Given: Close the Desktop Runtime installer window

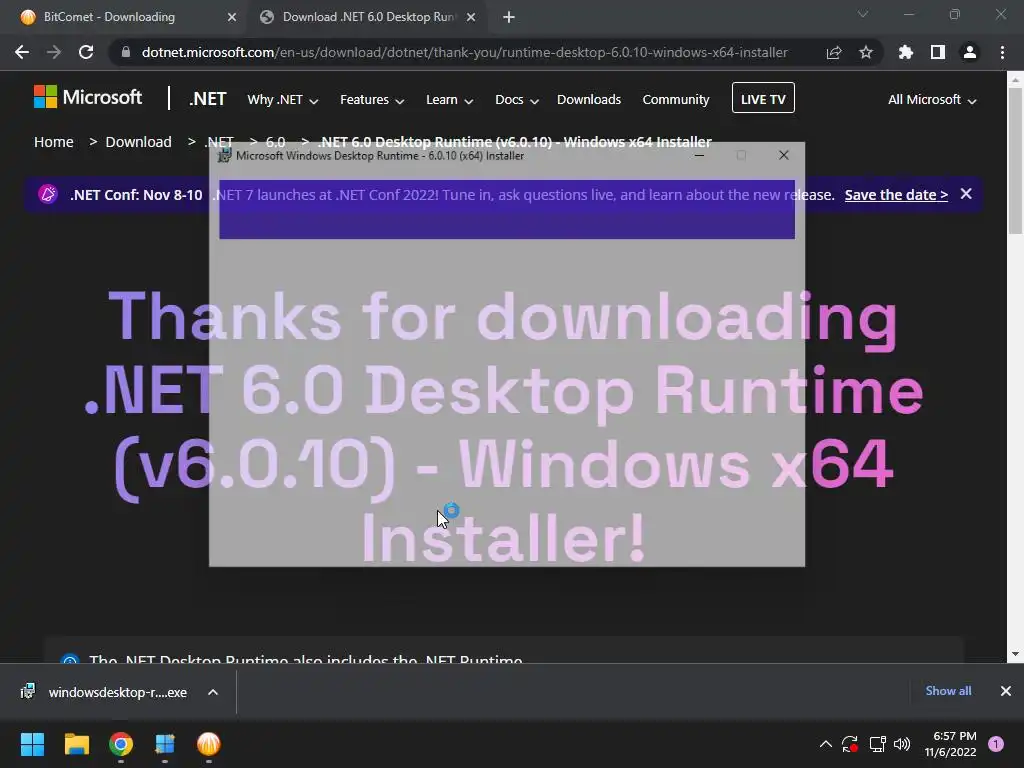Looking at the screenshot, I should (784, 155).
